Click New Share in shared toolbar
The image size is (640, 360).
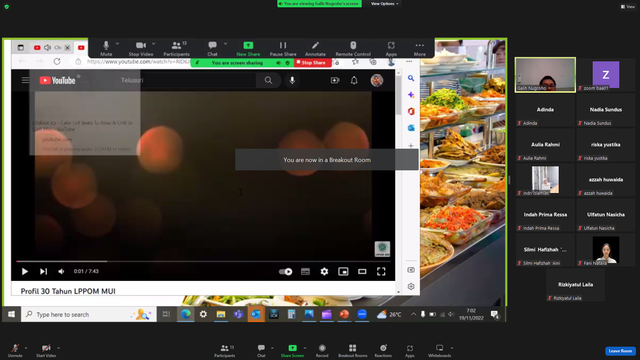(248, 48)
